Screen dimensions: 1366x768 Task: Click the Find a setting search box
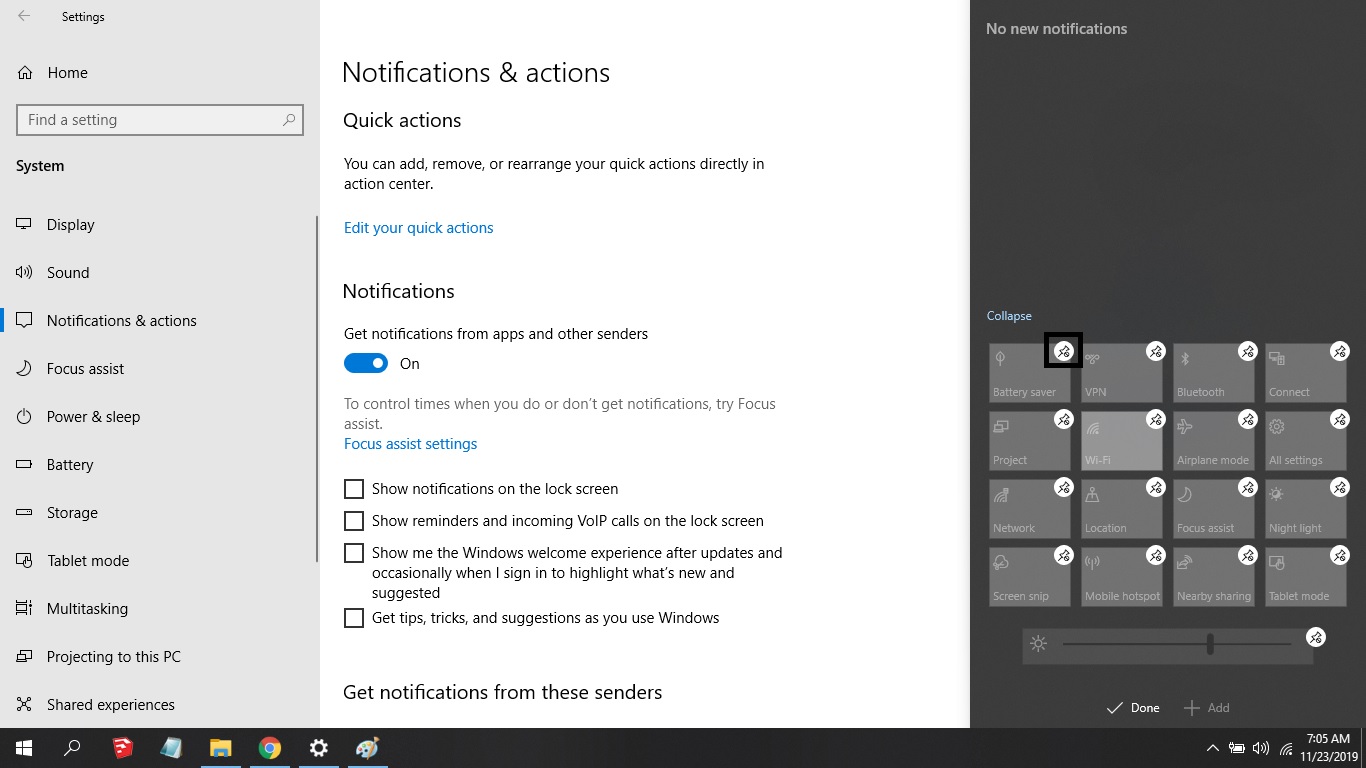point(150,120)
